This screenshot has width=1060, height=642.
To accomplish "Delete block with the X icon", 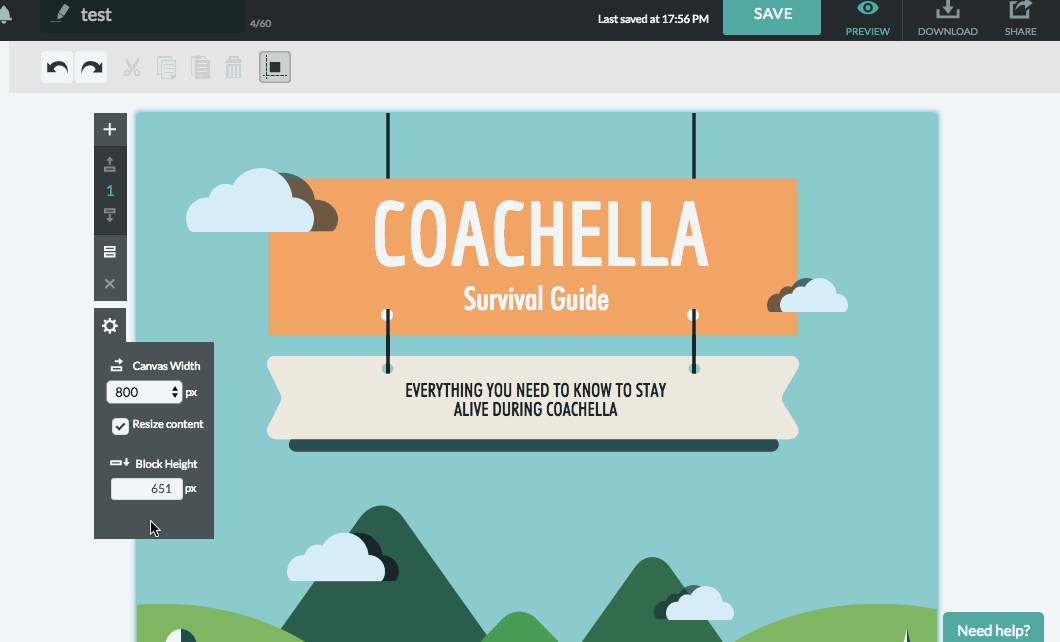I will 110,284.
